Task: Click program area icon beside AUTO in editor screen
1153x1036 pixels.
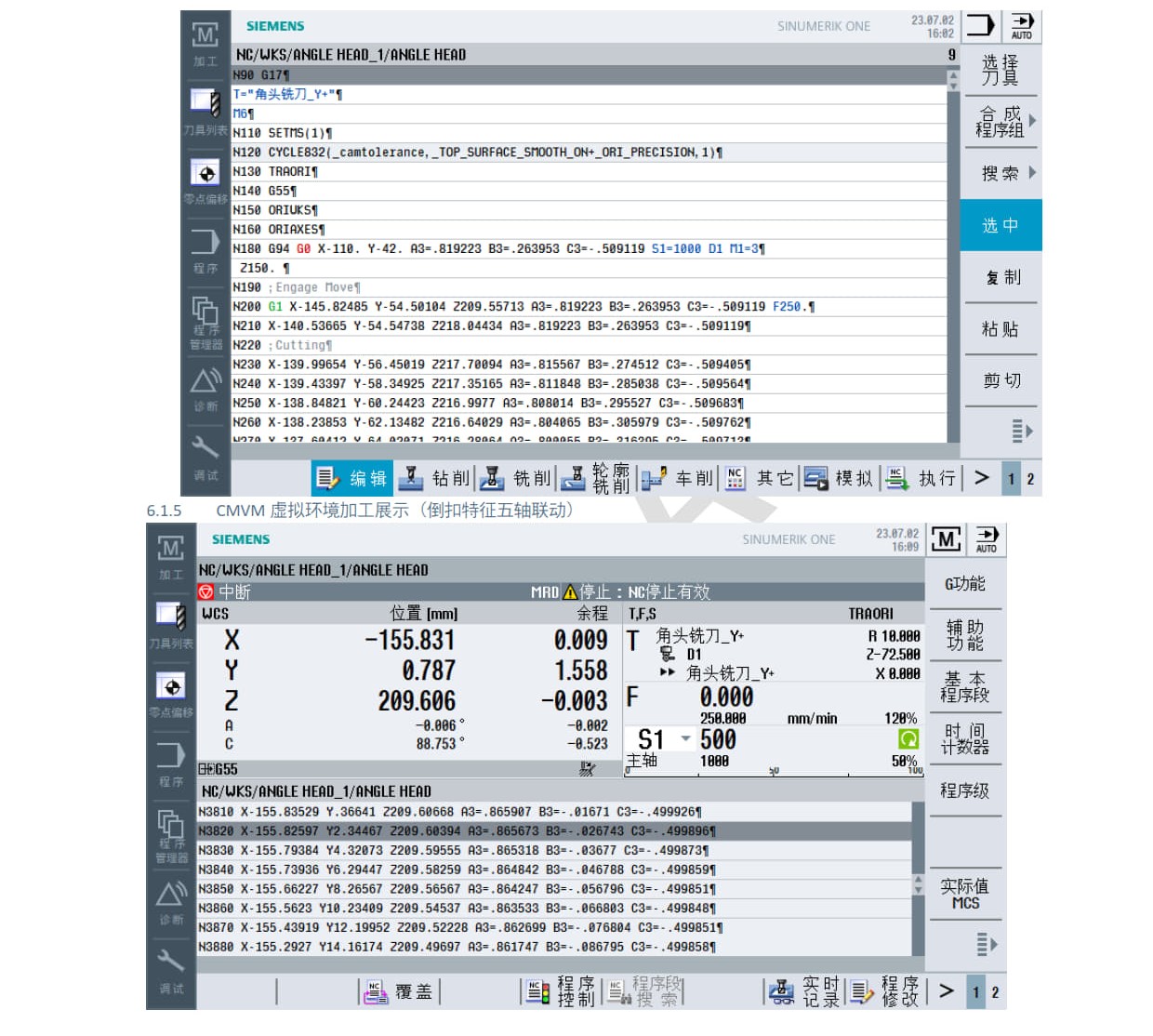Action: click(980, 25)
